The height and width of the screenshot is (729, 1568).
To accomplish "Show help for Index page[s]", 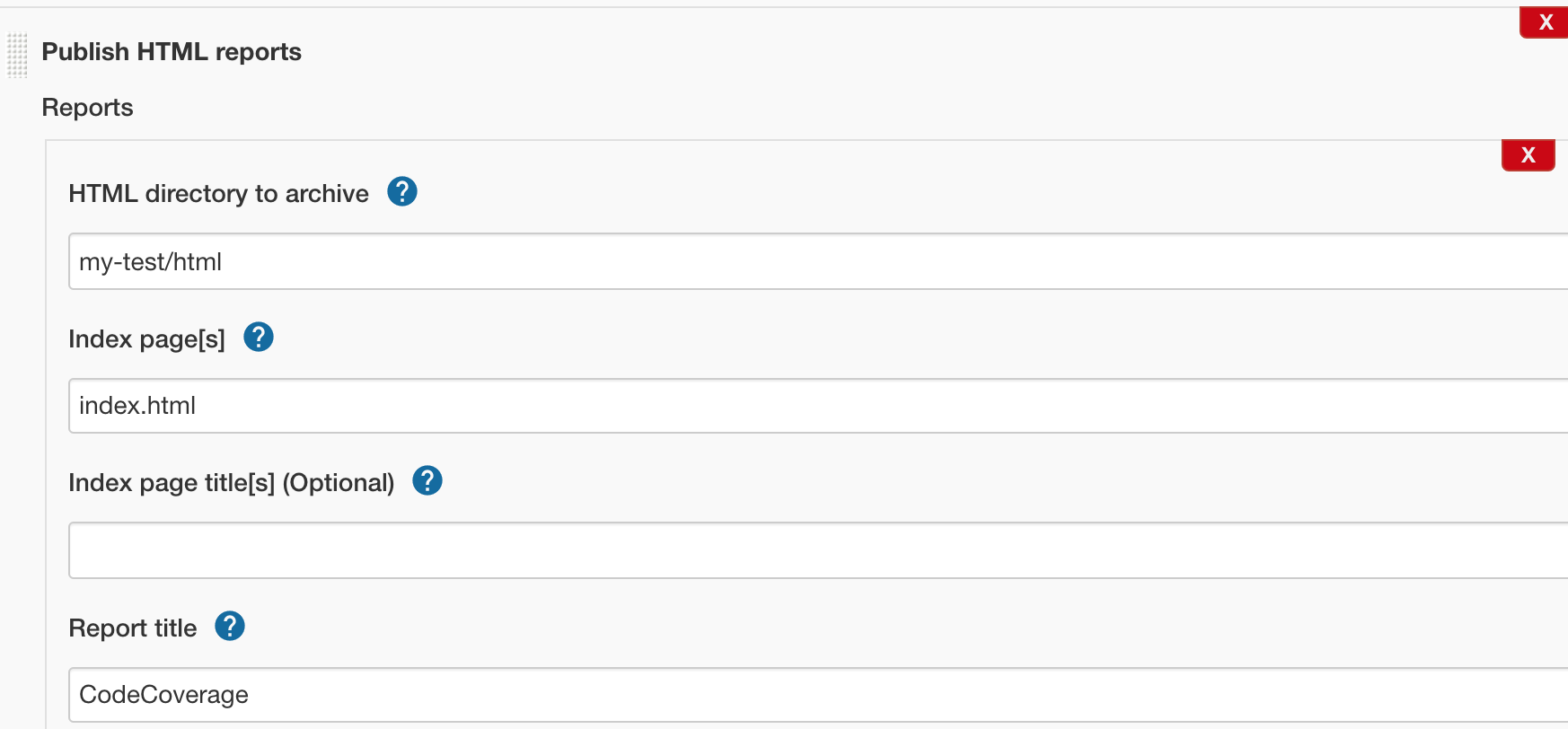I will (259, 337).
